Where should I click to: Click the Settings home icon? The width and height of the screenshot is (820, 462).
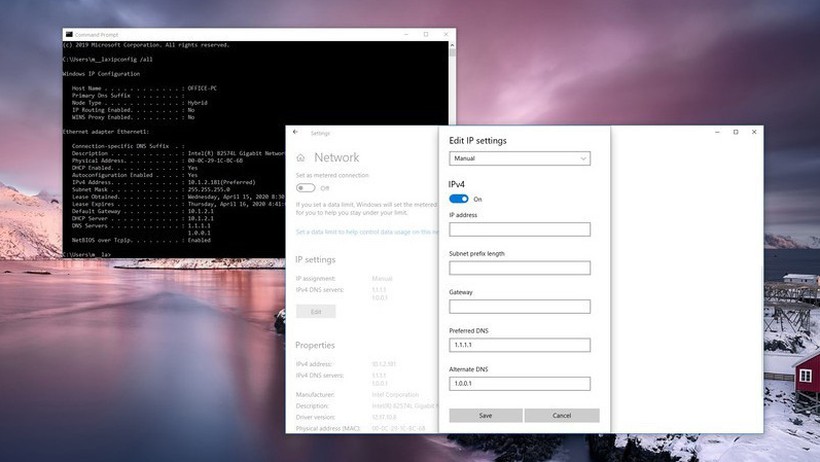pos(301,157)
